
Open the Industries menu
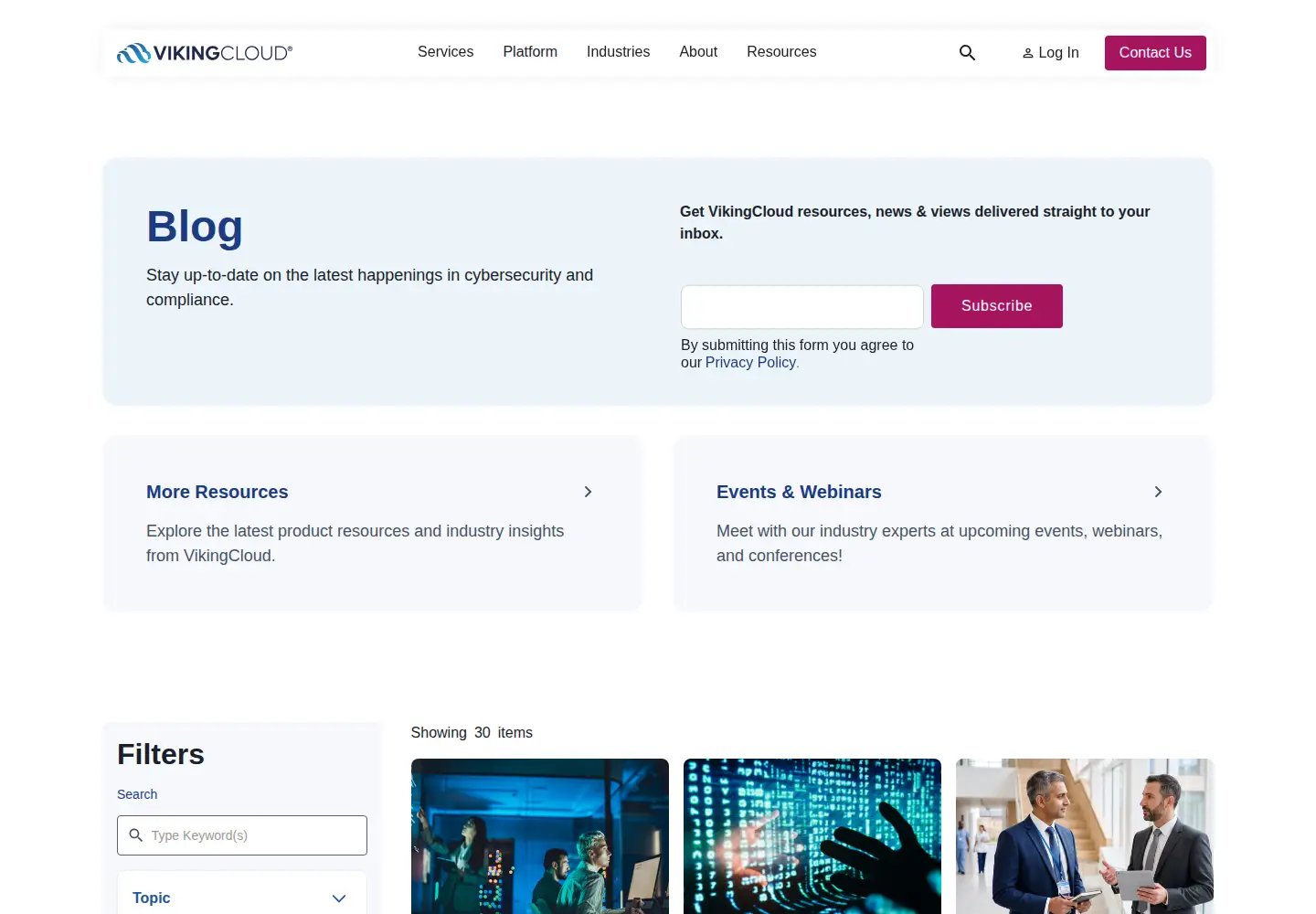[x=618, y=52]
